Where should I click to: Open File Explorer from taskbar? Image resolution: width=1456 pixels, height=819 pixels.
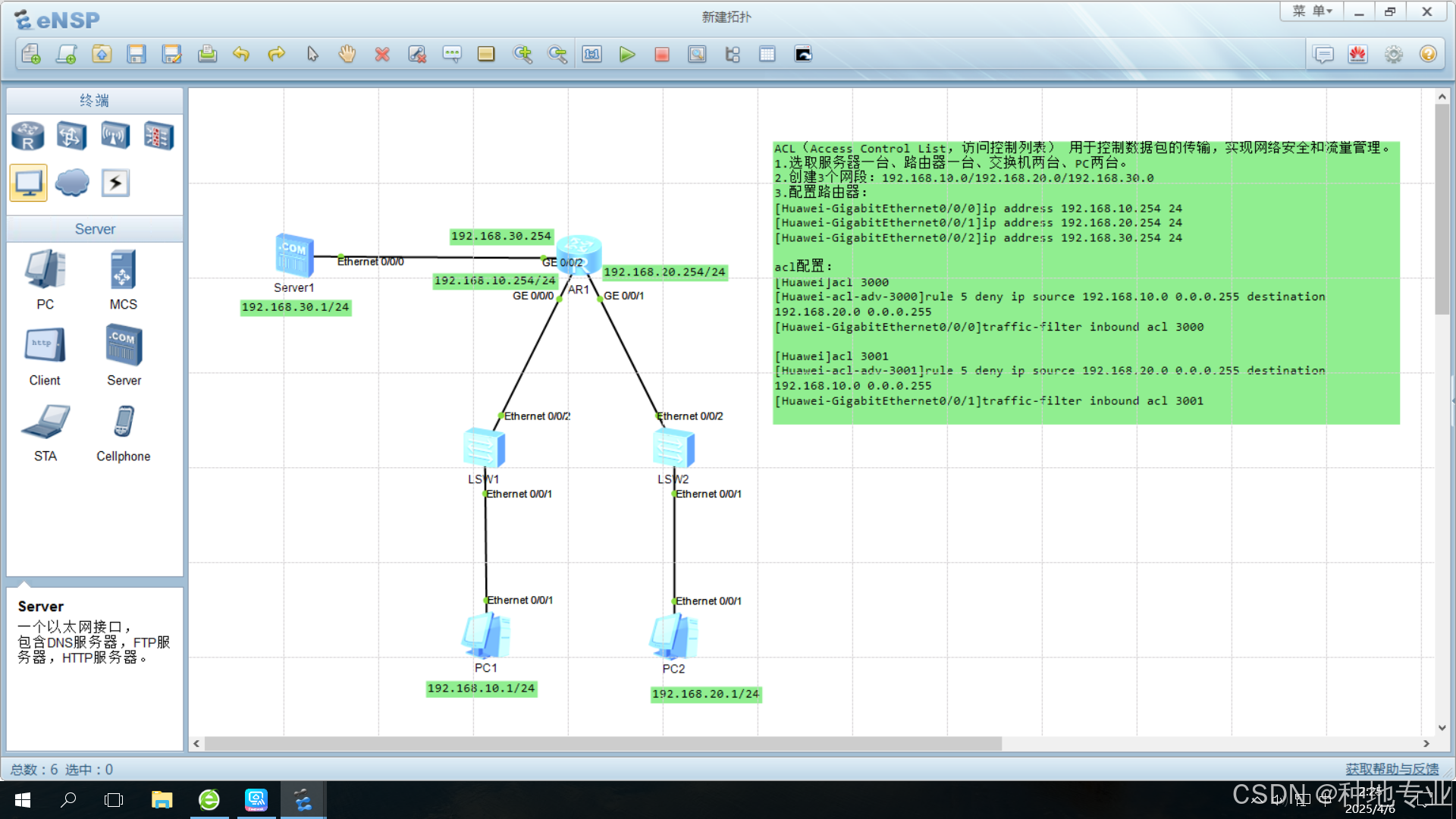(x=162, y=800)
